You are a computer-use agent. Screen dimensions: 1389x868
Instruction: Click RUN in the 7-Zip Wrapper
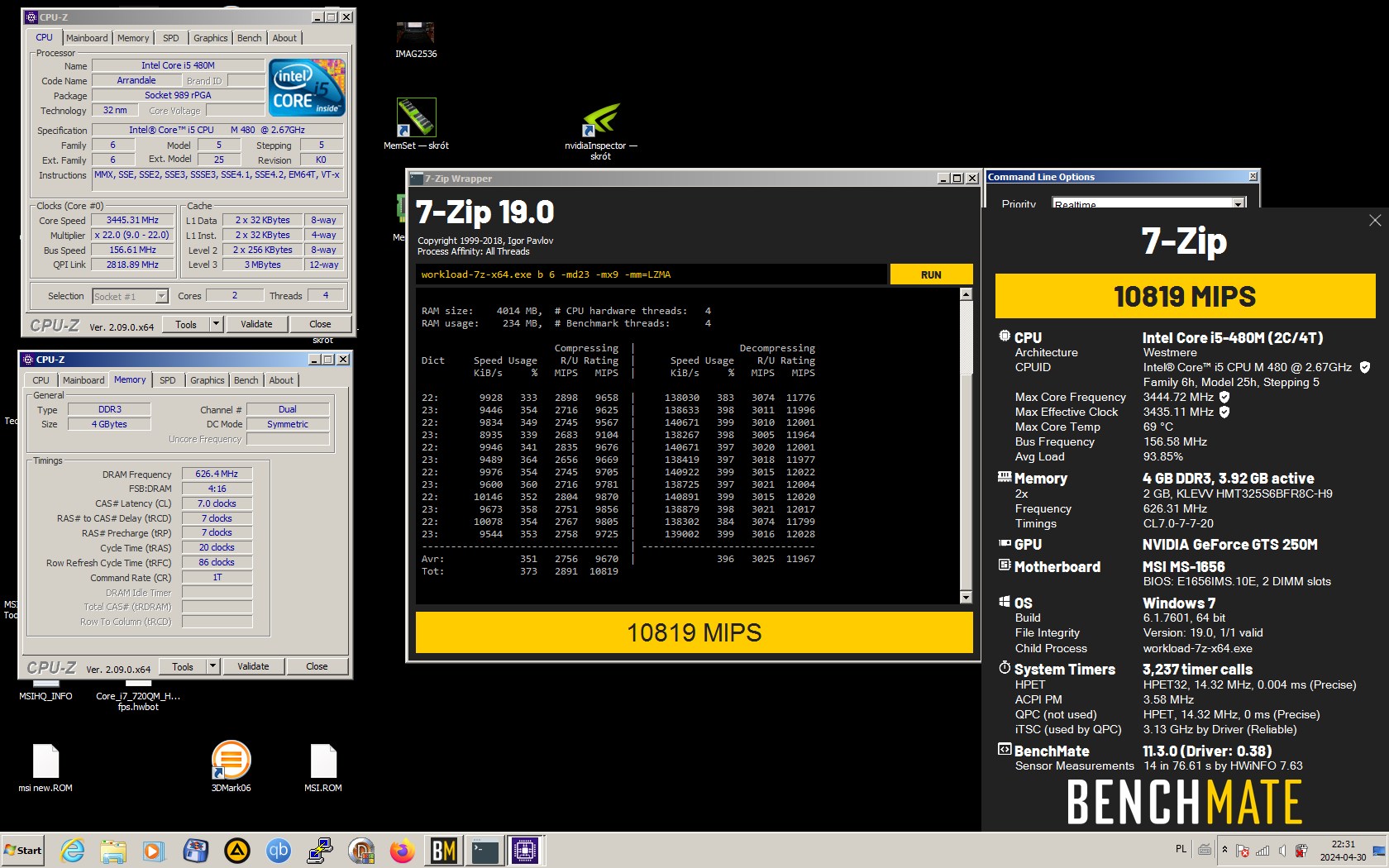(x=931, y=274)
